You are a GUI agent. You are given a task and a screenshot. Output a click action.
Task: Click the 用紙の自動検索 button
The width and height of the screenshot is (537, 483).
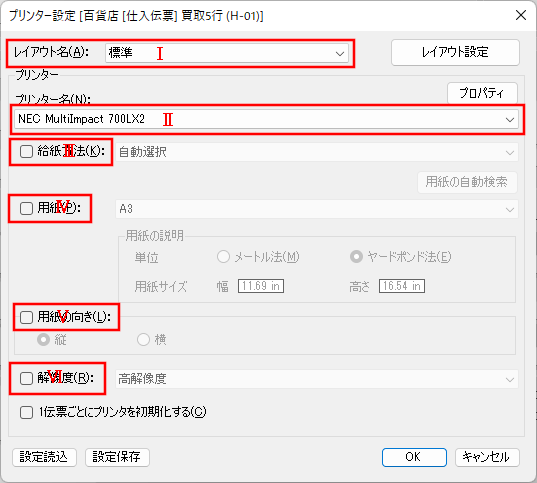coord(467,182)
